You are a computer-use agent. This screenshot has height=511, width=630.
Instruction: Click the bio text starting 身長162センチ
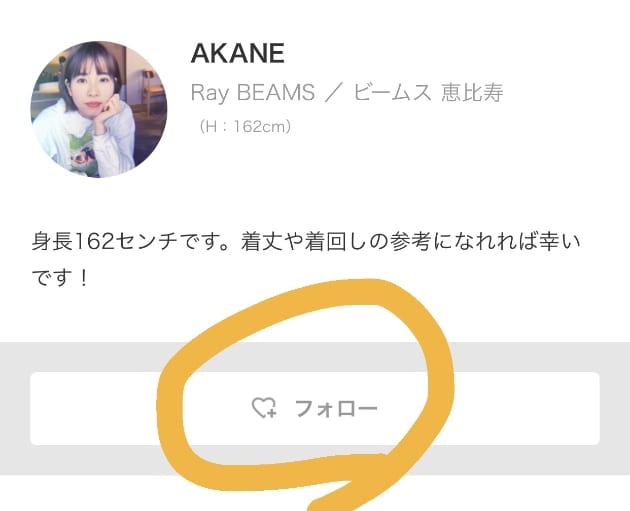(306, 260)
